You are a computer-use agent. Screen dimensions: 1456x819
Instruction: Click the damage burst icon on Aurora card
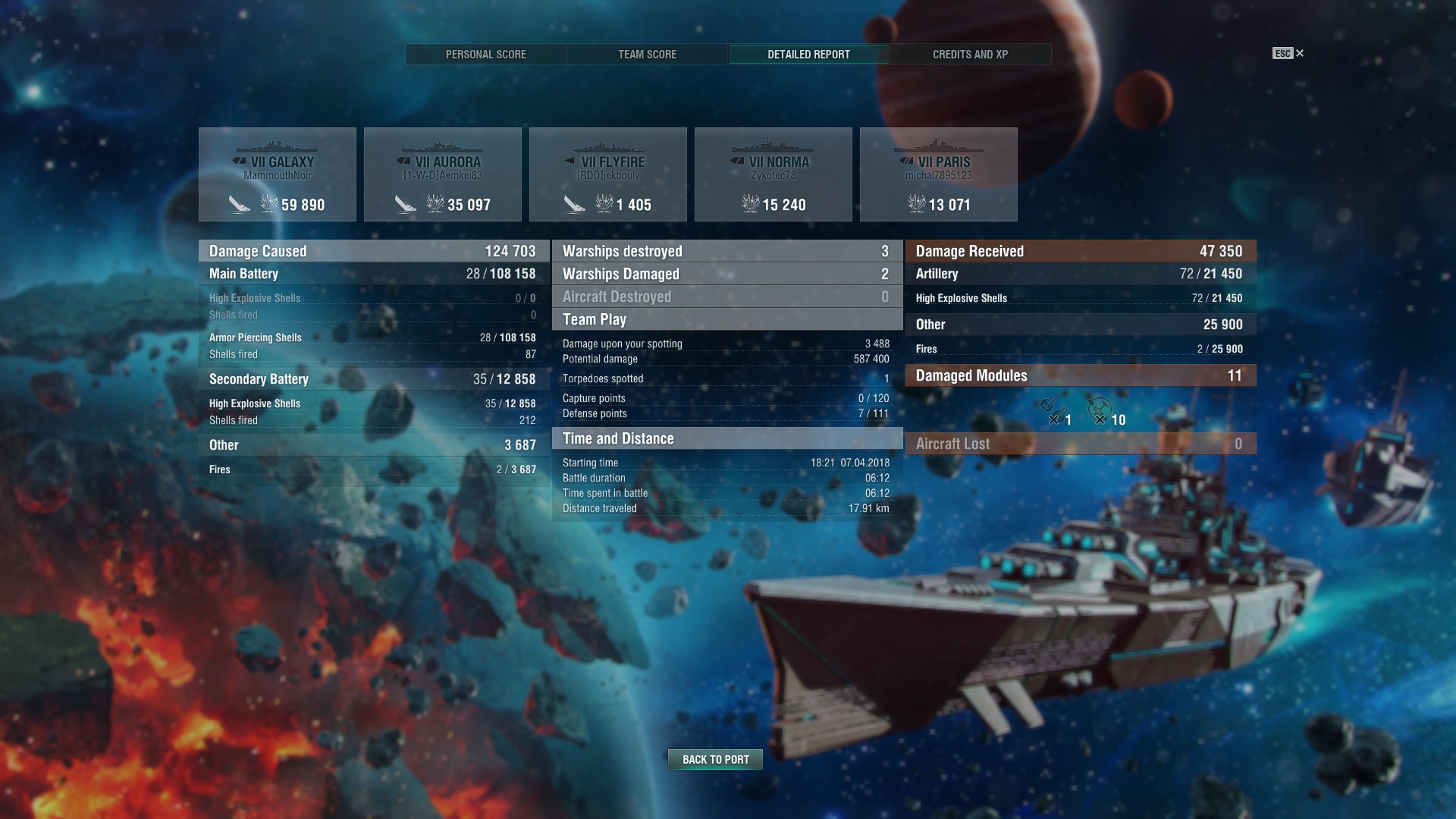click(435, 203)
